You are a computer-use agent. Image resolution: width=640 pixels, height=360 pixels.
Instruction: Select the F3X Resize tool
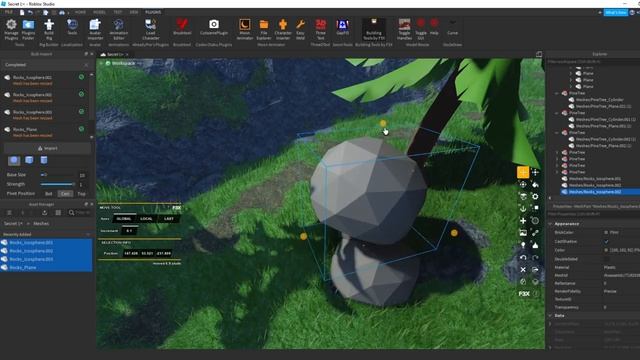535,172
